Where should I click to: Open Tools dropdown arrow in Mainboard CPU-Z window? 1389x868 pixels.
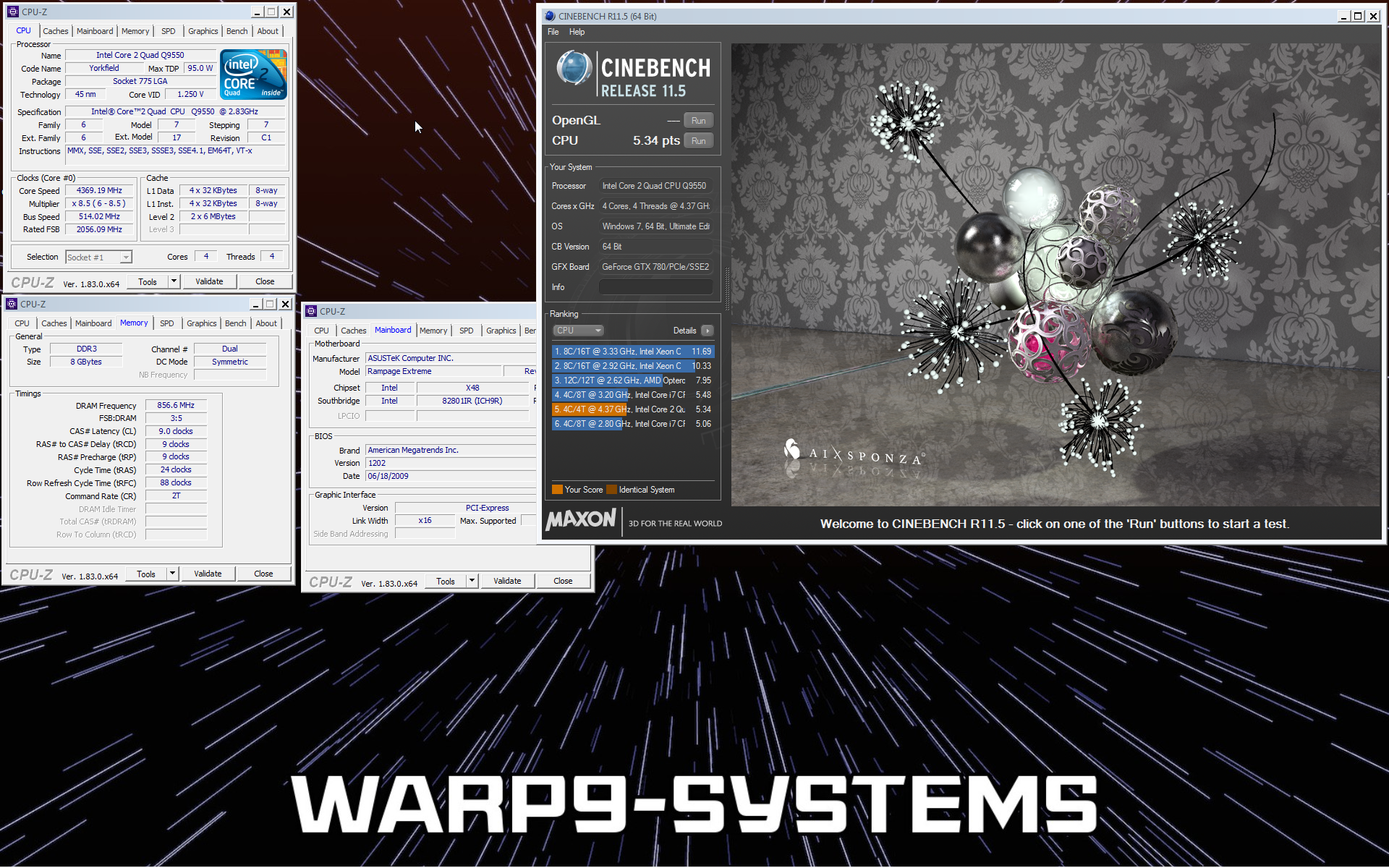point(472,581)
